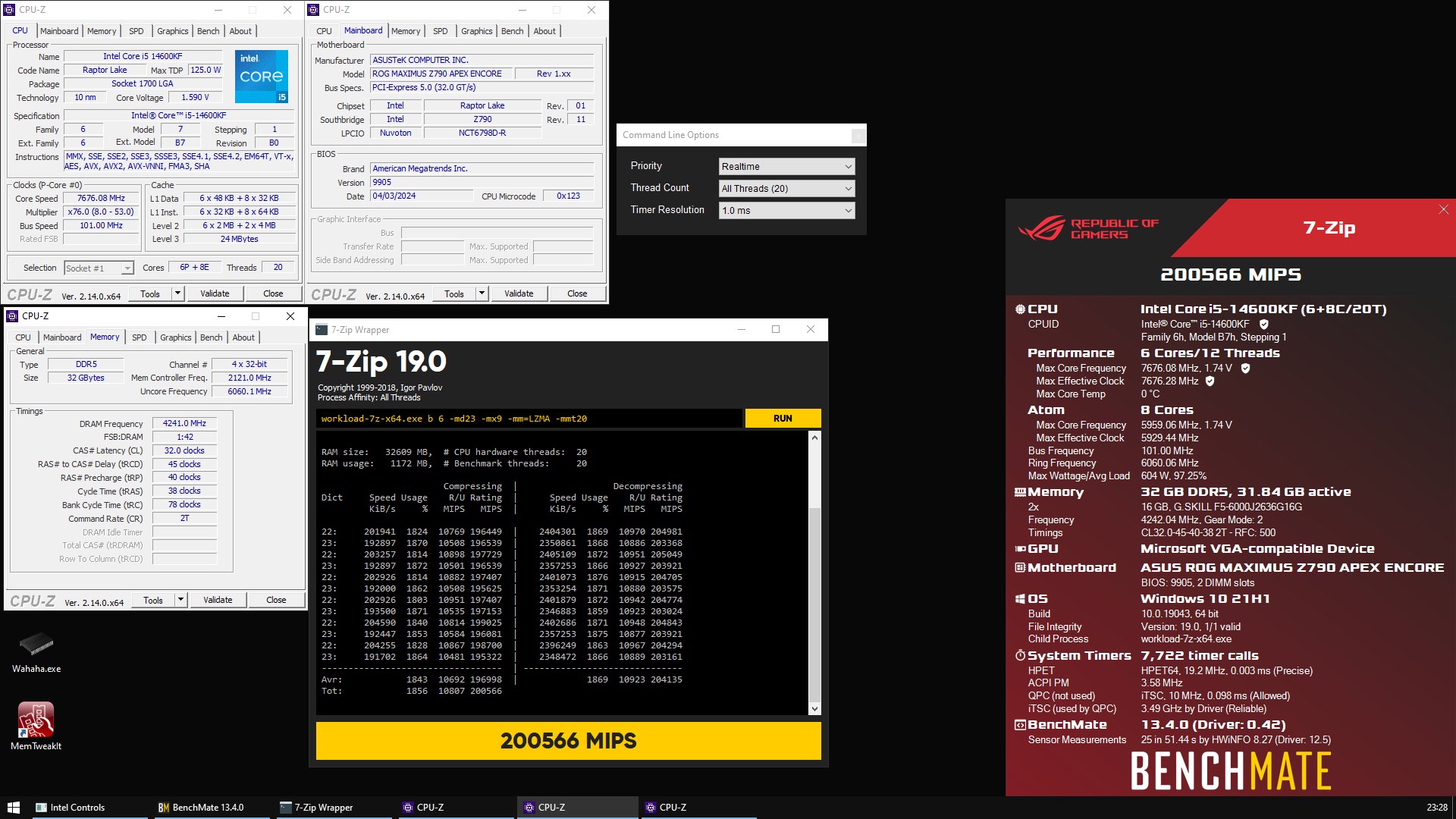1456x819 pixels.
Task: Click Close in the CPU-Z CPU window
Action: tap(273, 294)
